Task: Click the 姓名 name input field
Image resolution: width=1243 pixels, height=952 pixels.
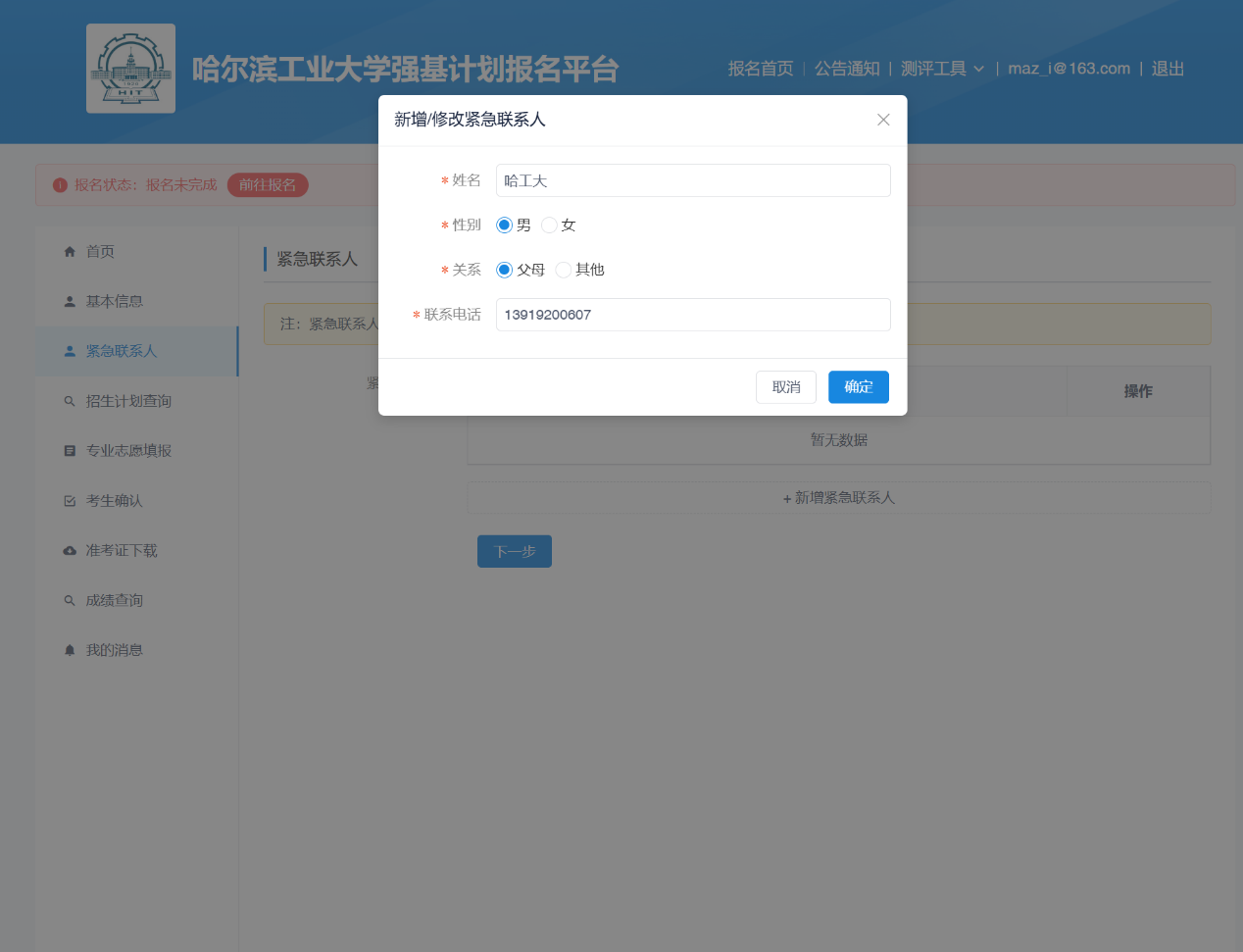Action: pyautogui.click(x=692, y=180)
